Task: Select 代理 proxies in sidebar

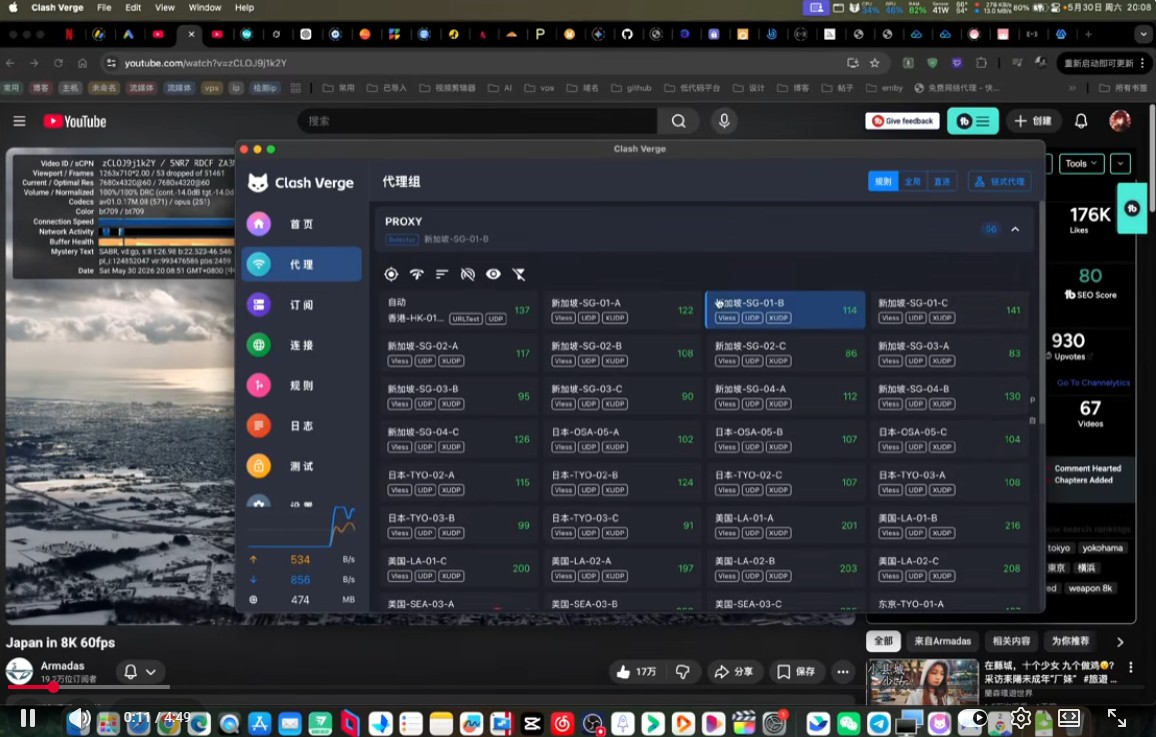Action: coord(302,264)
